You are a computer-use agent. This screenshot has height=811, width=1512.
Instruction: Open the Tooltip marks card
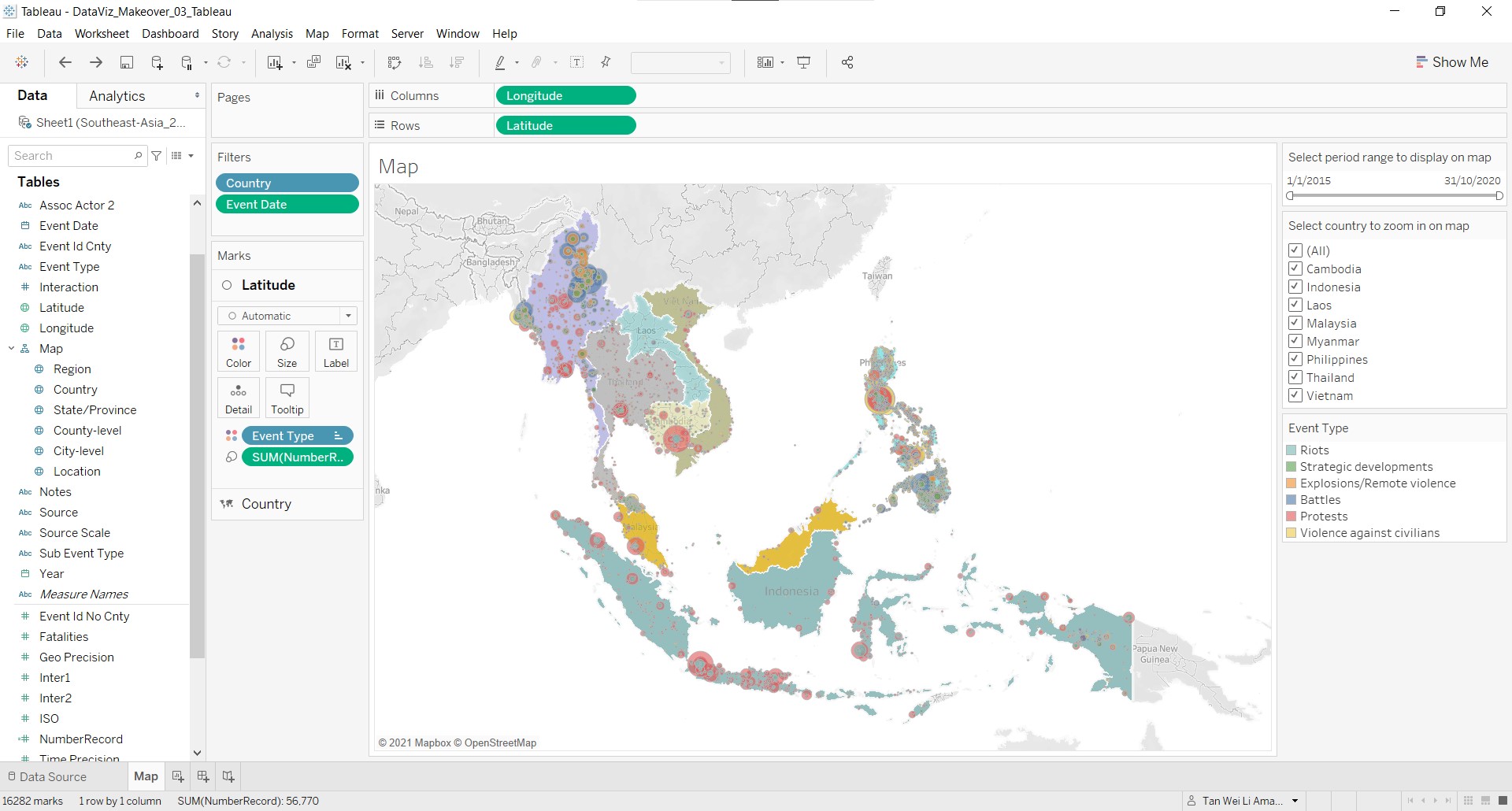(287, 398)
